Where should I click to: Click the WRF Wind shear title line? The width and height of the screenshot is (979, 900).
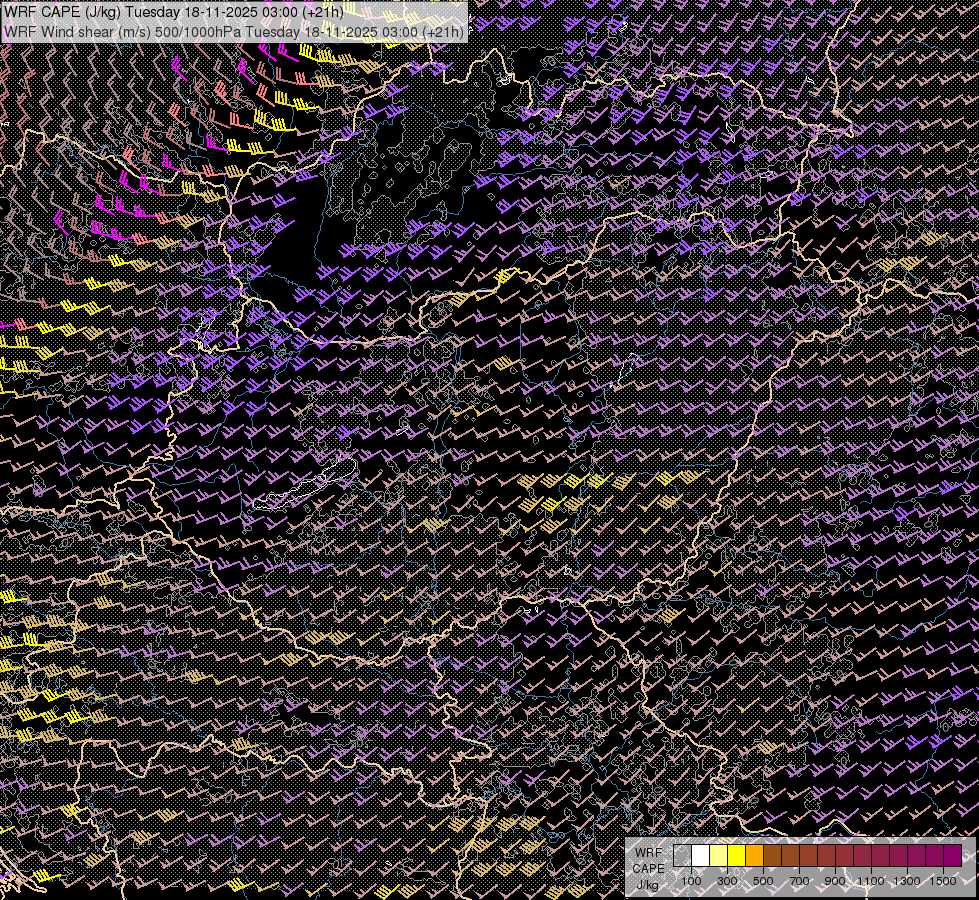point(234,31)
